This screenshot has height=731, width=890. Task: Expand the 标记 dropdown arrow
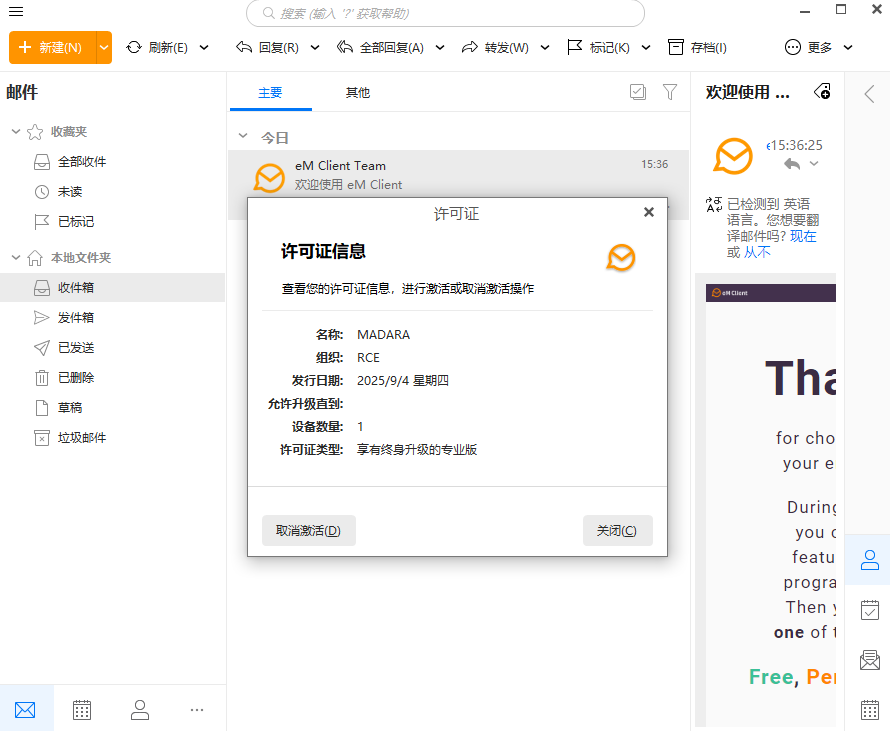(x=646, y=48)
